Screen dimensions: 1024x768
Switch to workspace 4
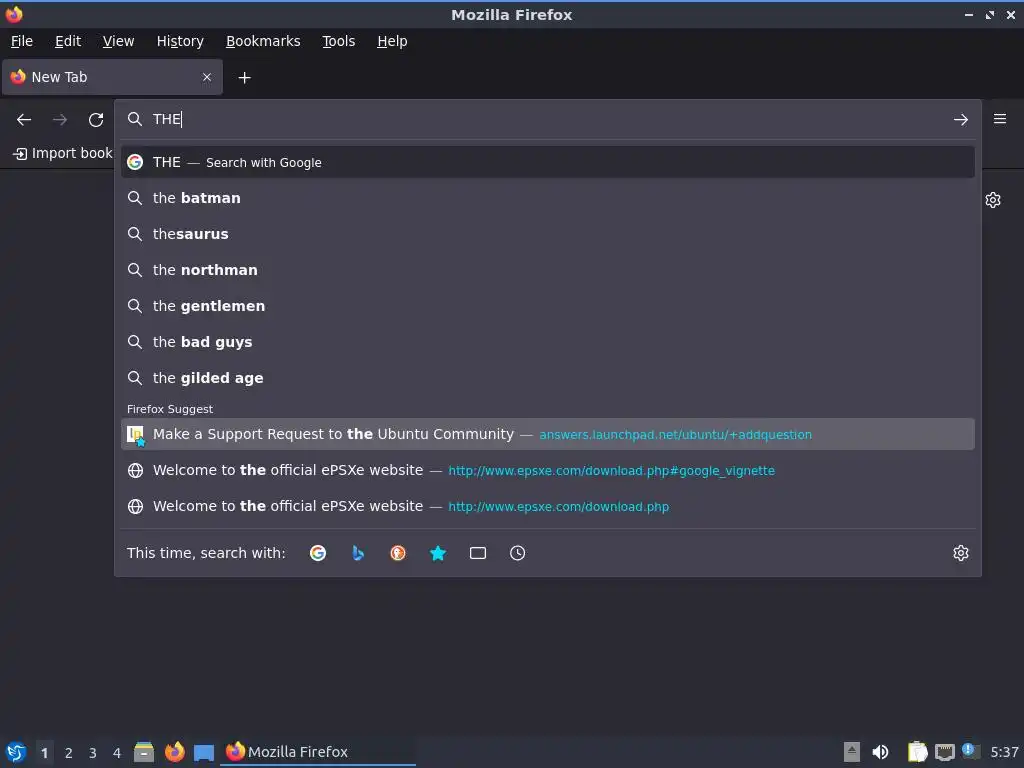point(117,753)
